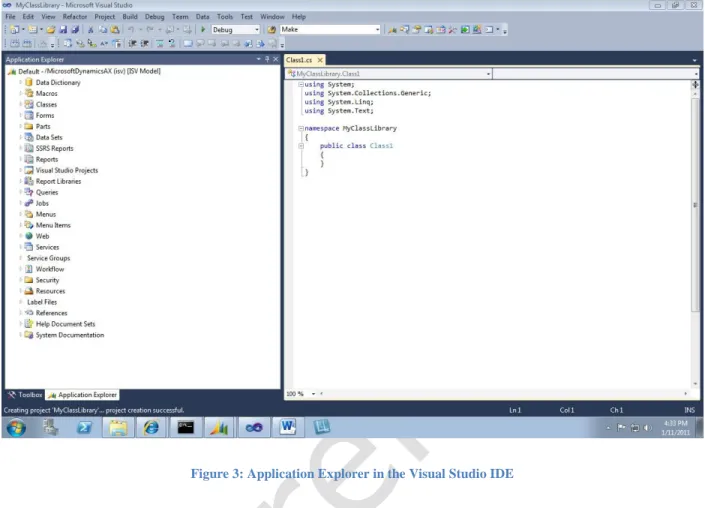Open the Tools menu
This screenshot has height=508, width=705.
click(x=225, y=17)
